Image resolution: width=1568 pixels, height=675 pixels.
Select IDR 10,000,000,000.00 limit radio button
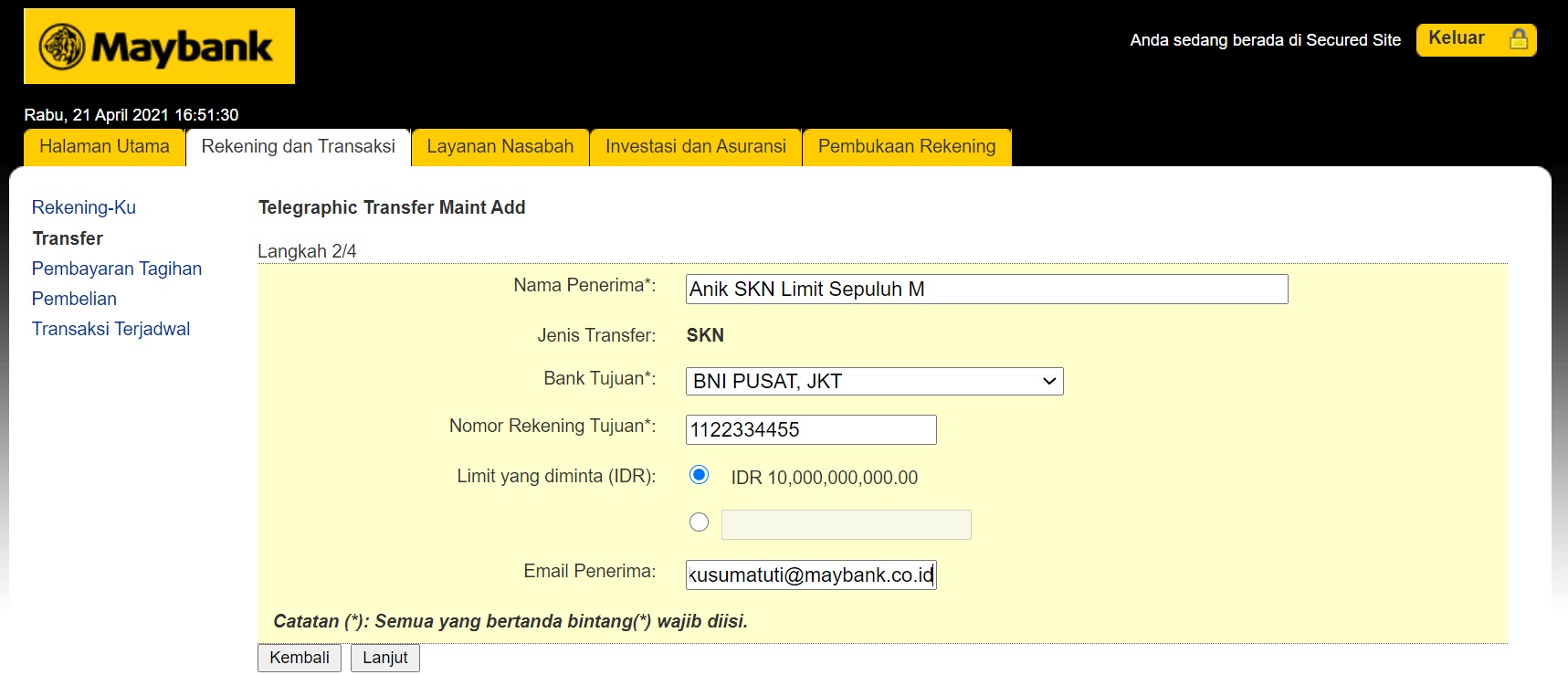click(699, 475)
